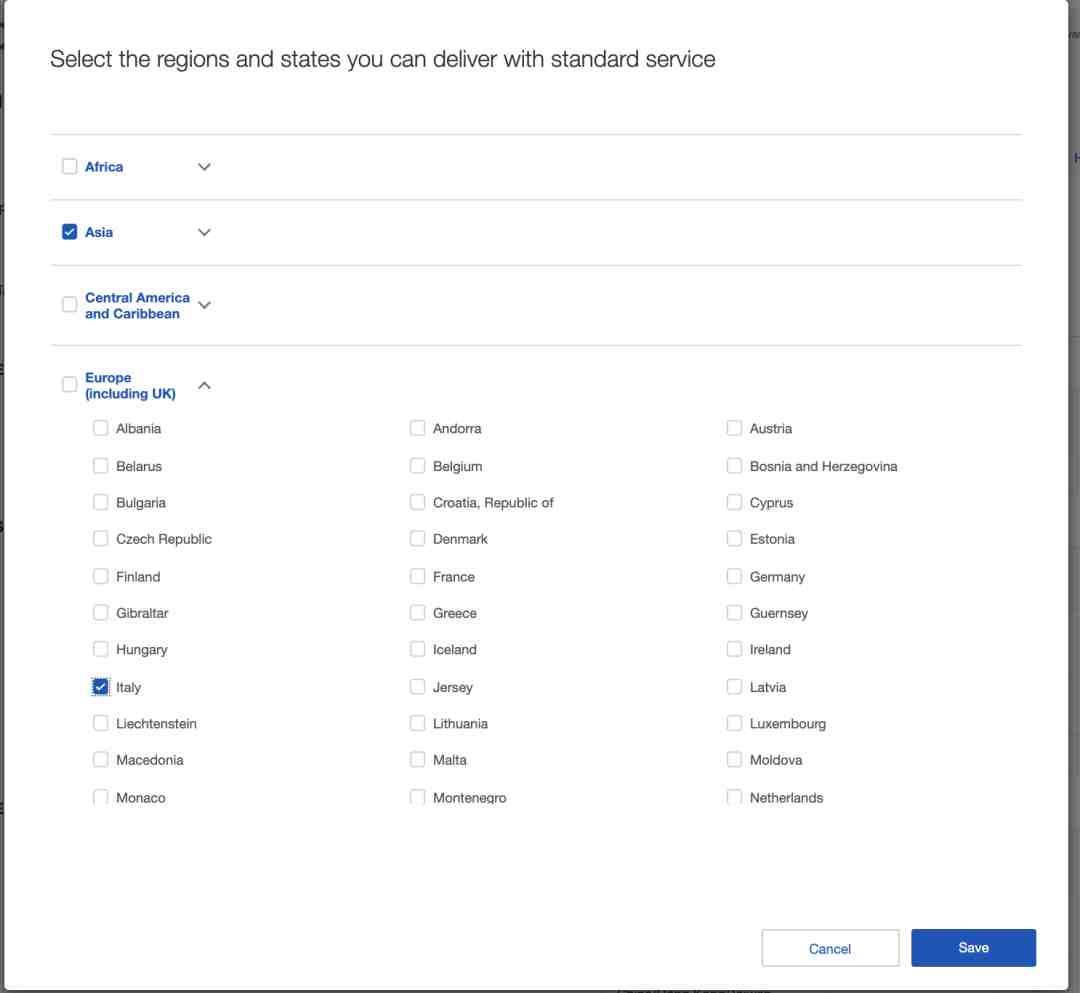Click the Germany country label
The image size is (1080, 993).
777,577
